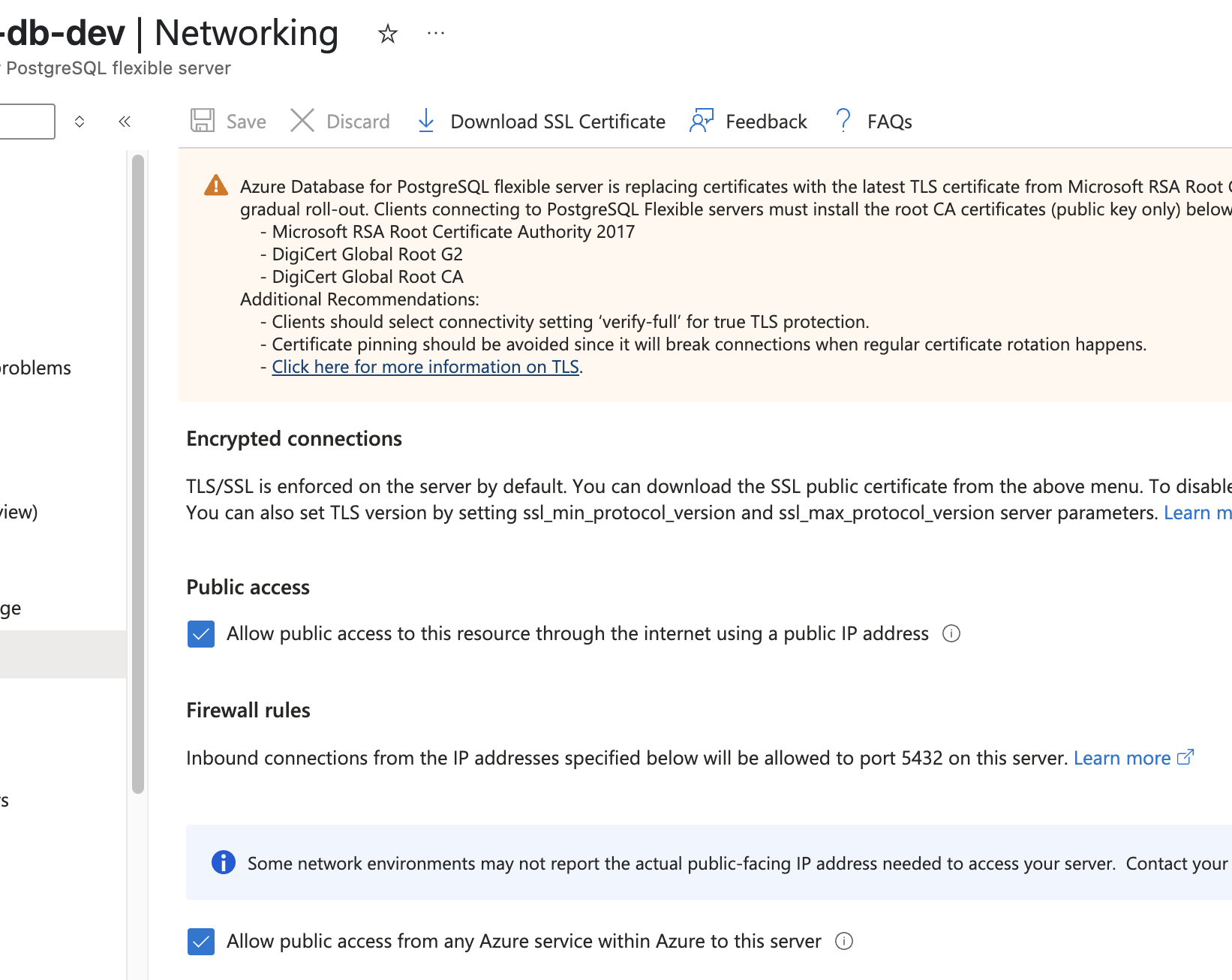Open Feedback via the person icon
The height and width of the screenshot is (980, 1232).
click(702, 121)
